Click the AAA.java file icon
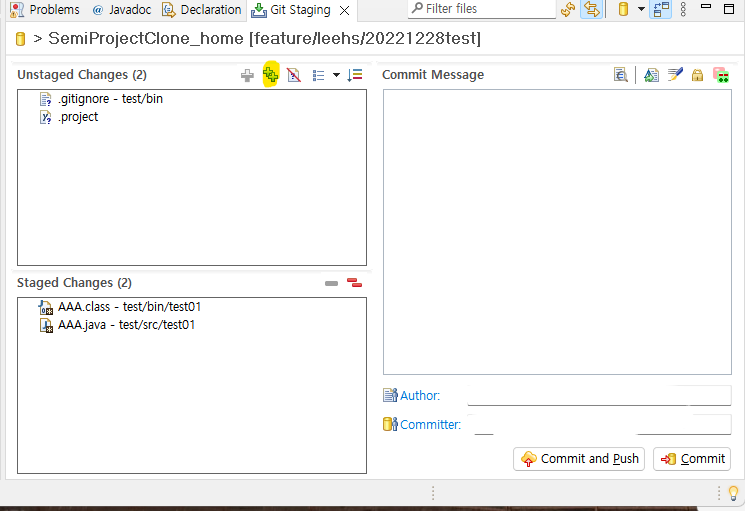The width and height of the screenshot is (745, 511). pos(46,326)
